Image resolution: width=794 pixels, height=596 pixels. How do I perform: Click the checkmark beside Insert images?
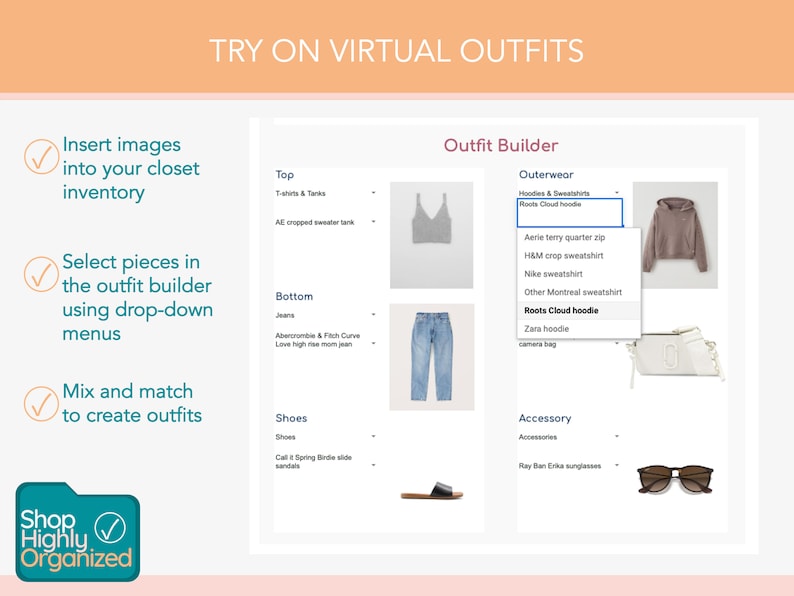(x=41, y=157)
